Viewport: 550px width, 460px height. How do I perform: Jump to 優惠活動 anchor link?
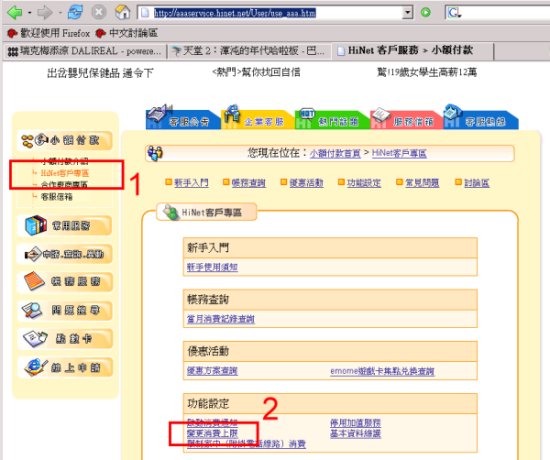coord(306,183)
